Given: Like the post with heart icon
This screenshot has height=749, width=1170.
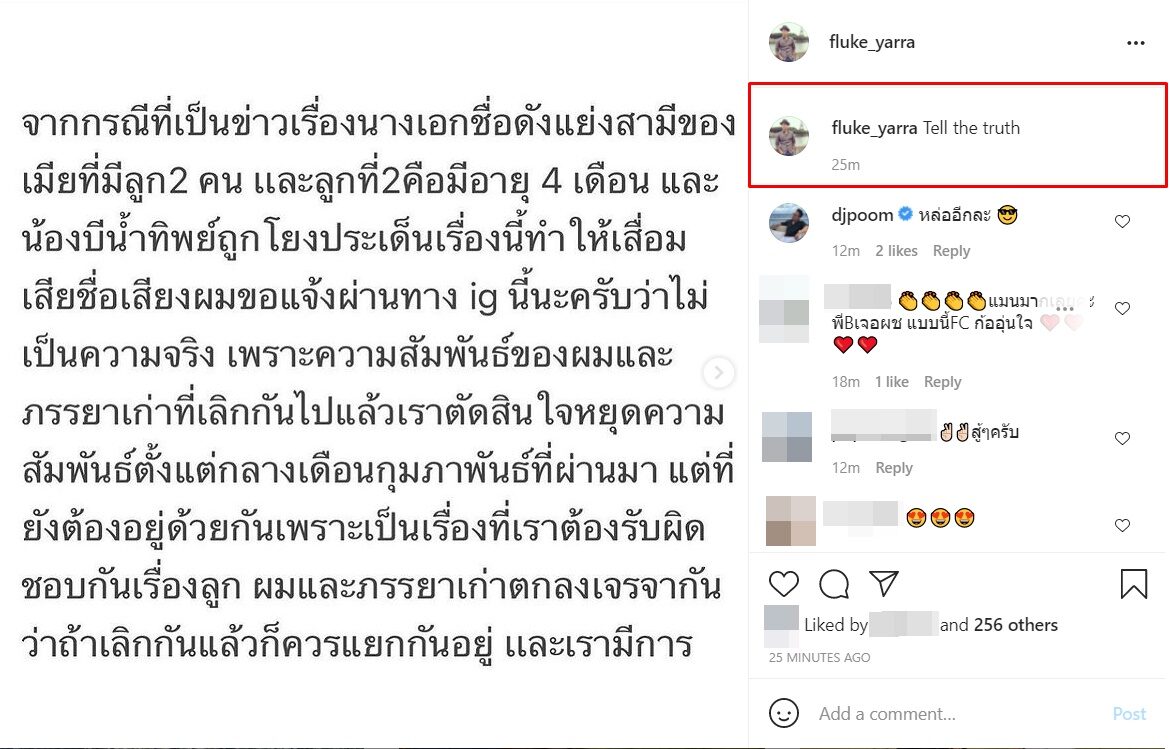Looking at the screenshot, I should pyautogui.click(x=783, y=583).
